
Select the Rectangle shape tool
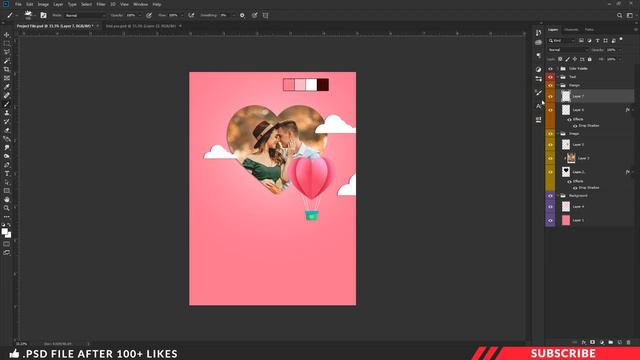[7, 191]
